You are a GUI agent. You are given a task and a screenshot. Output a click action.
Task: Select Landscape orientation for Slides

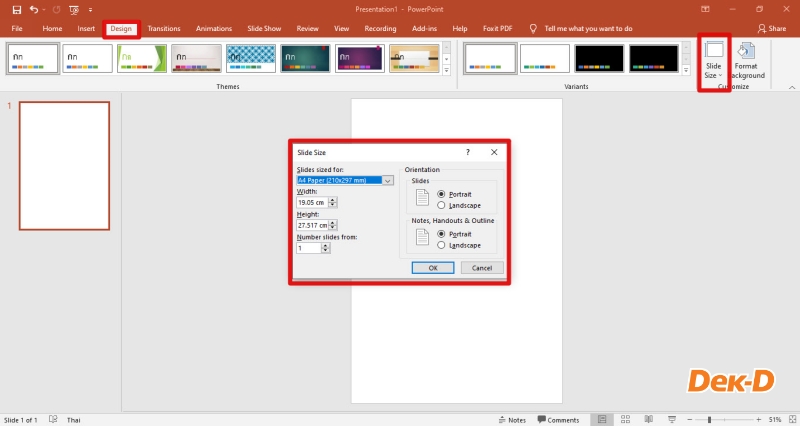pos(442,205)
